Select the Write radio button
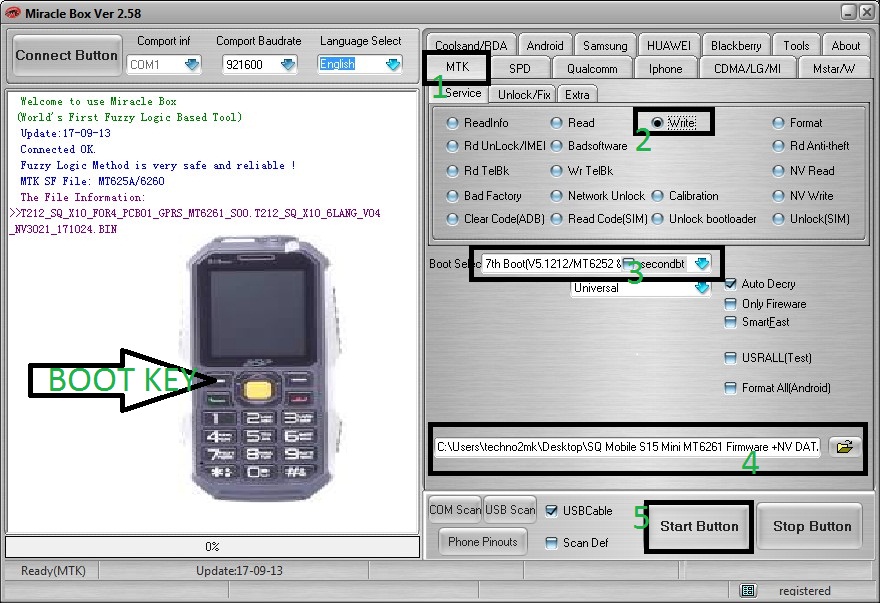 click(x=657, y=122)
